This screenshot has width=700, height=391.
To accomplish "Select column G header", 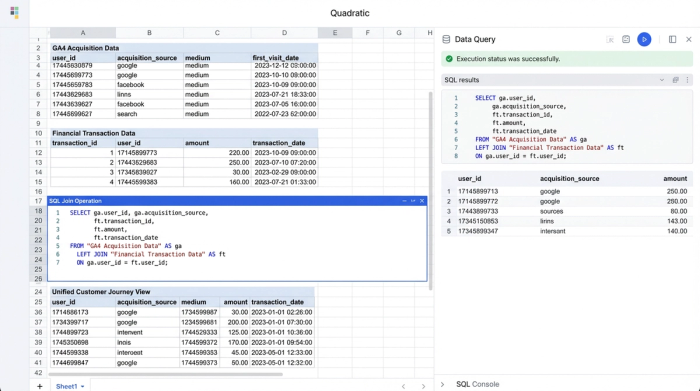I will click(399, 33).
